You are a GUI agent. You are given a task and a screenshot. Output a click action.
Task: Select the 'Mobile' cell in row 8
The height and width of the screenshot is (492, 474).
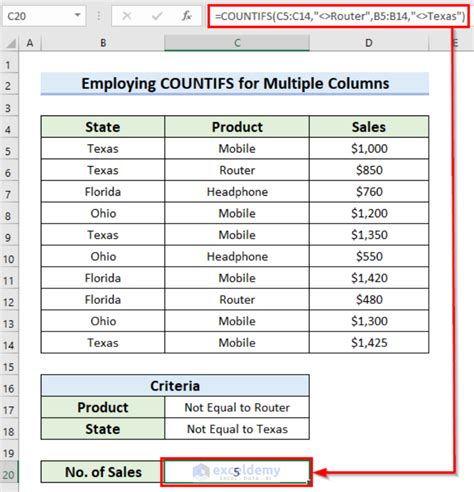click(x=237, y=213)
